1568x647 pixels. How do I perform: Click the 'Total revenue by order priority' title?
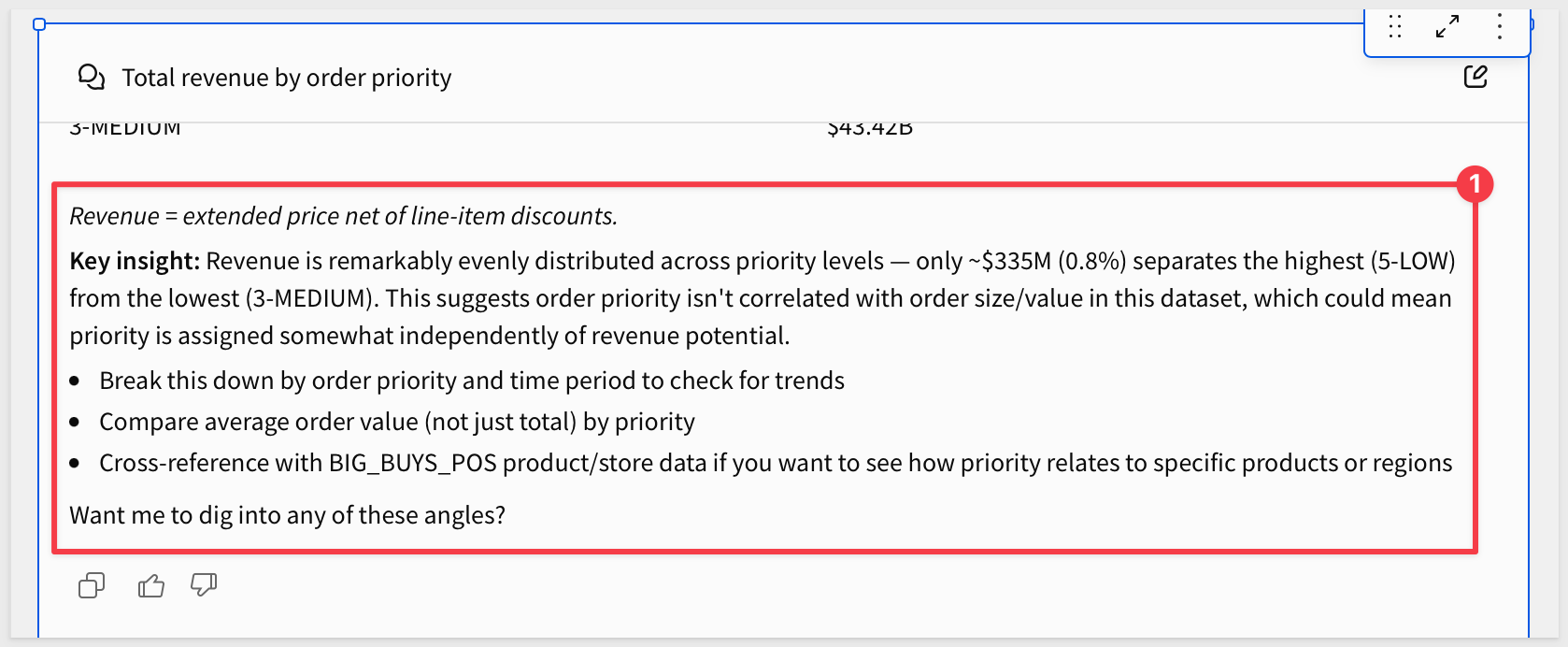(x=287, y=78)
